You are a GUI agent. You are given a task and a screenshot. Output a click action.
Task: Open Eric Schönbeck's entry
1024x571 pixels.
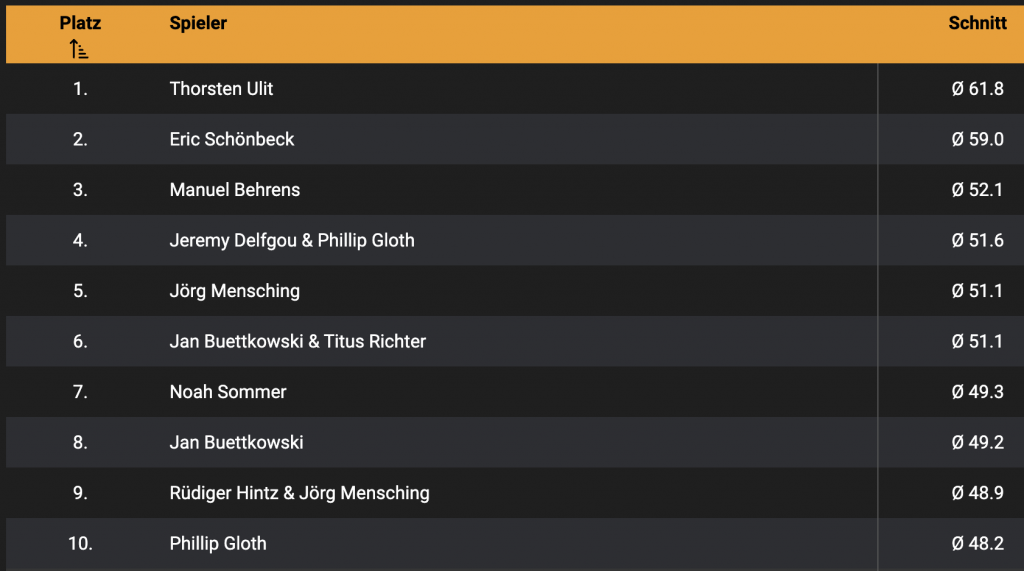[232, 139]
